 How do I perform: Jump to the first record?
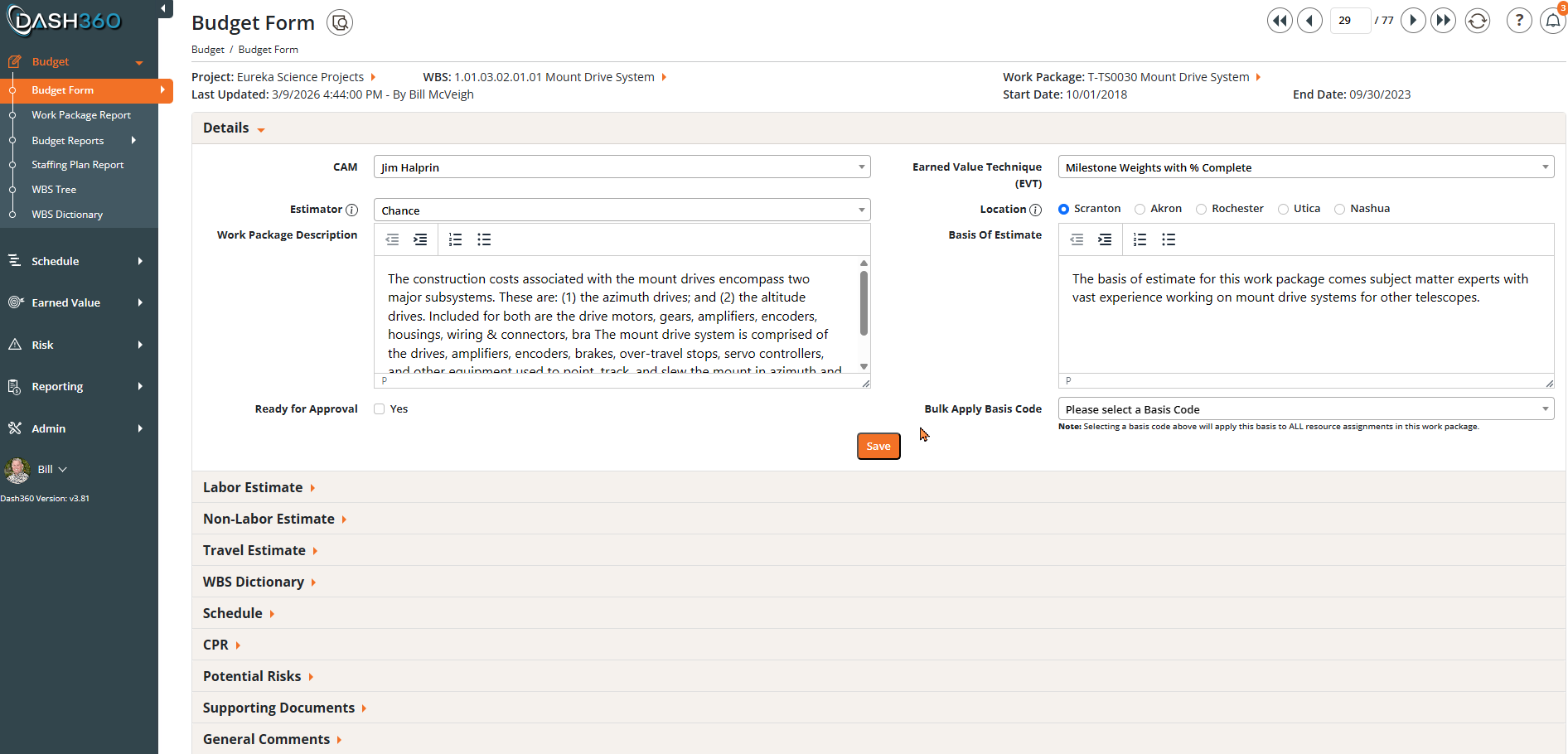coord(1280,21)
